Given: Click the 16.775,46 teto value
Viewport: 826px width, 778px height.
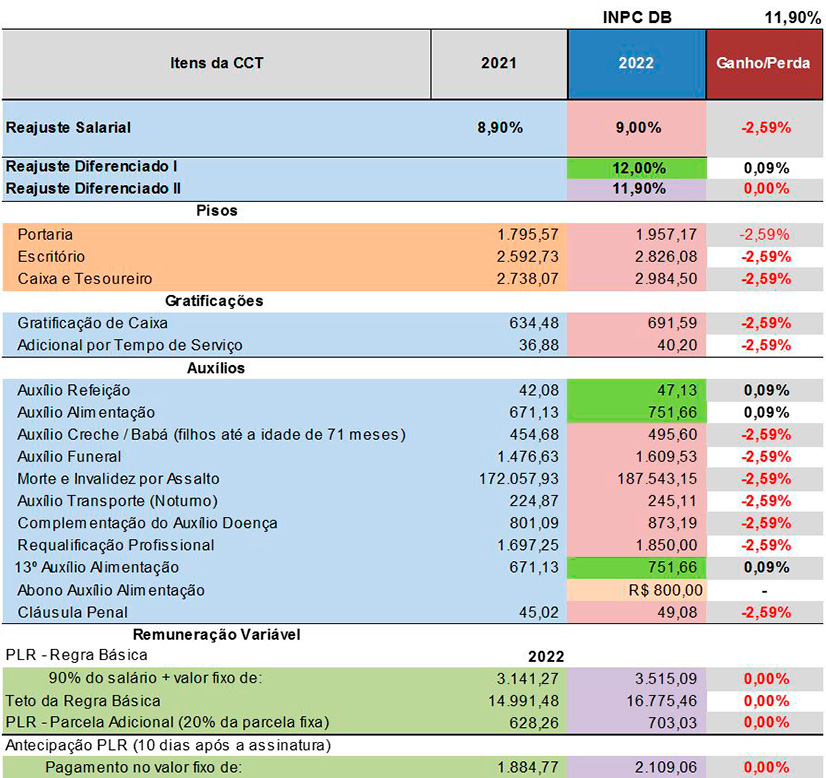Looking at the screenshot, I should (662, 701).
